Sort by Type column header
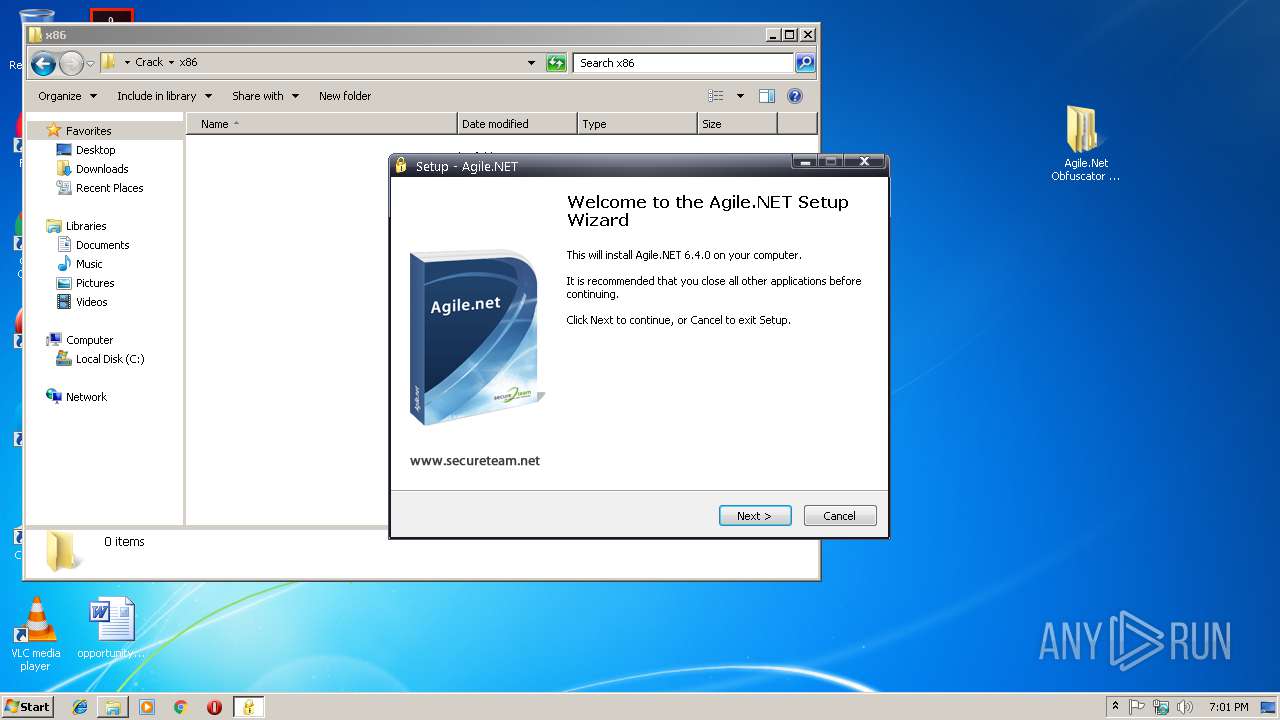 point(637,124)
